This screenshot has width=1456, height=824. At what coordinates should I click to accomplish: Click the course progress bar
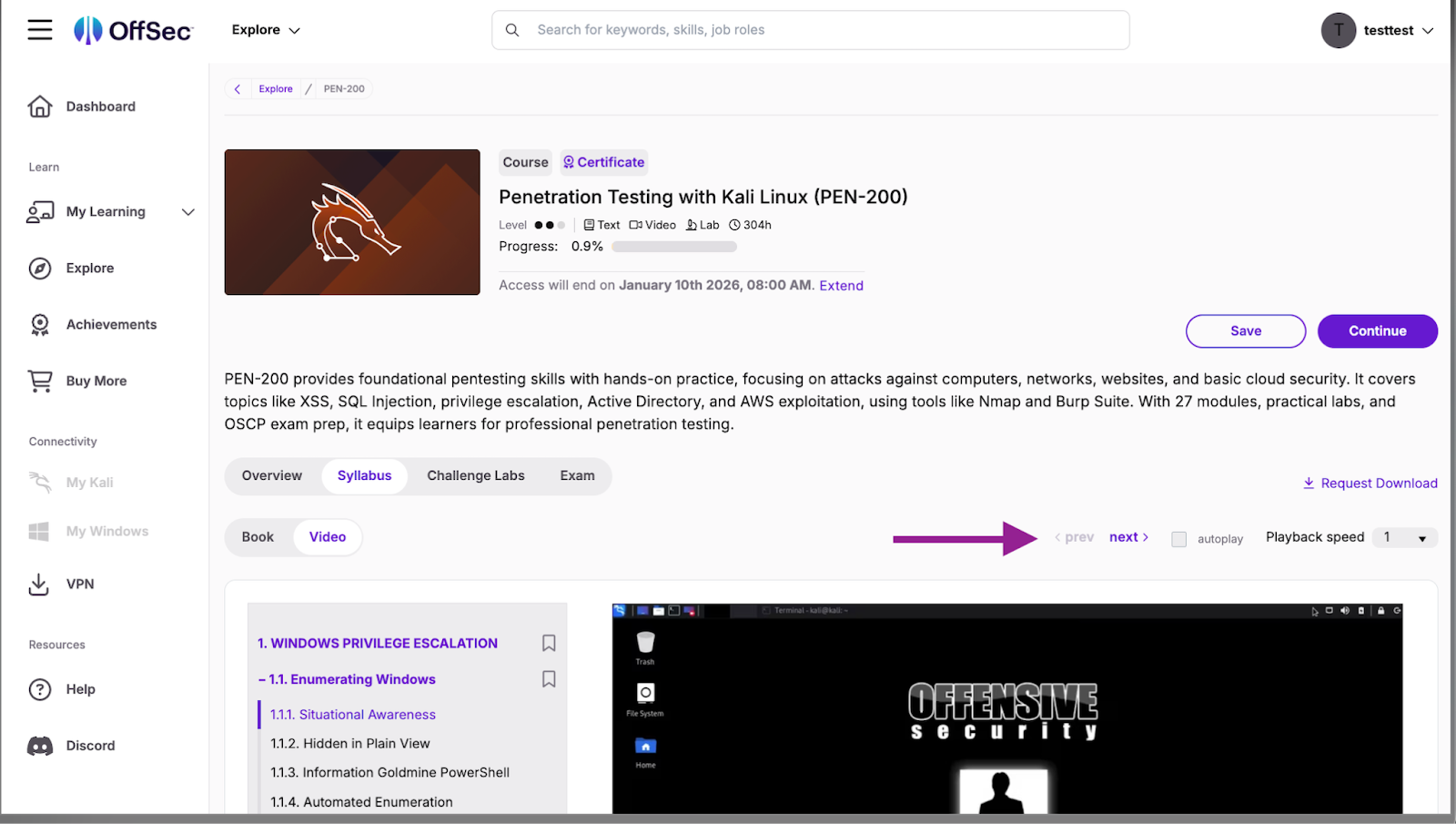(x=674, y=247)
